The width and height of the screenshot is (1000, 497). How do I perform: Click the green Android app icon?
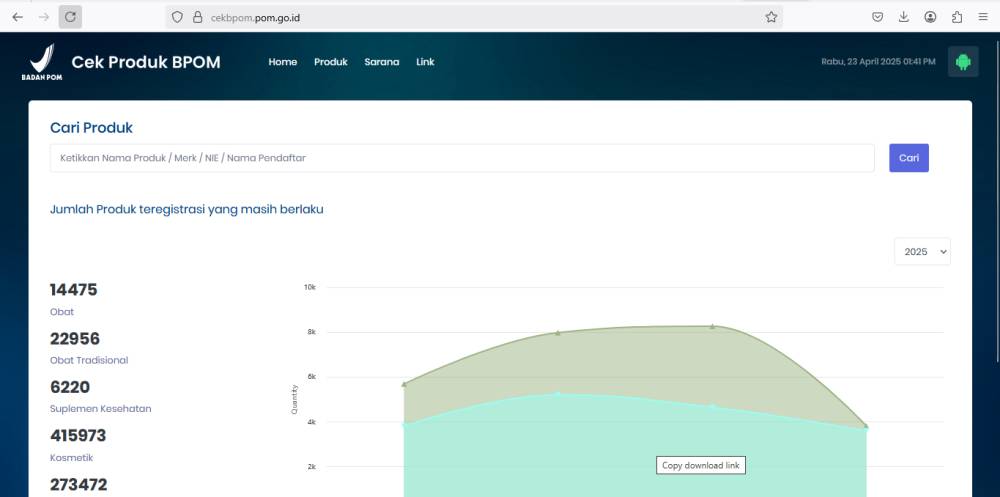click(963, 62)
